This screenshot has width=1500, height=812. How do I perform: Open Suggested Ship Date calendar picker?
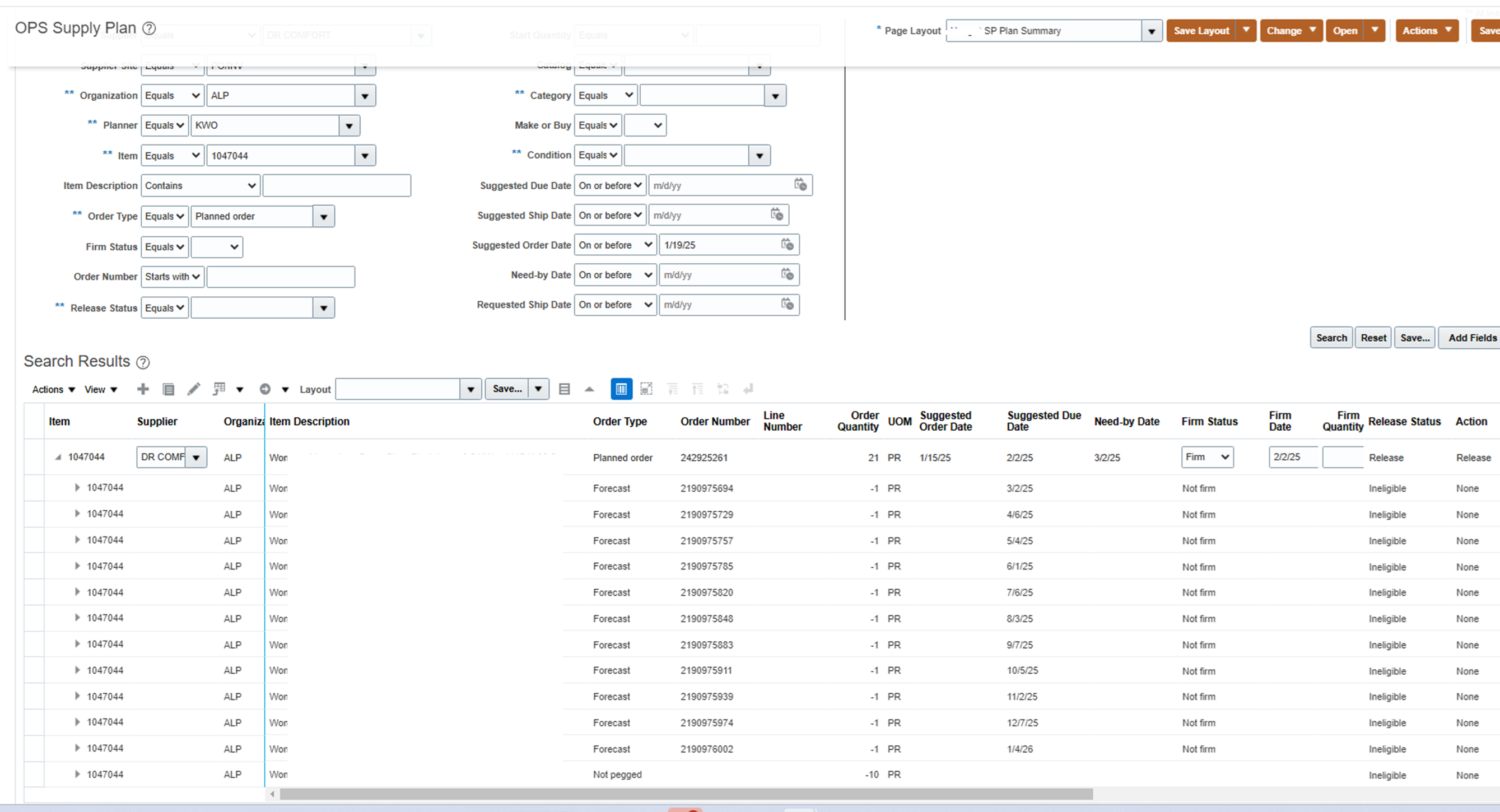click(777, 214)
